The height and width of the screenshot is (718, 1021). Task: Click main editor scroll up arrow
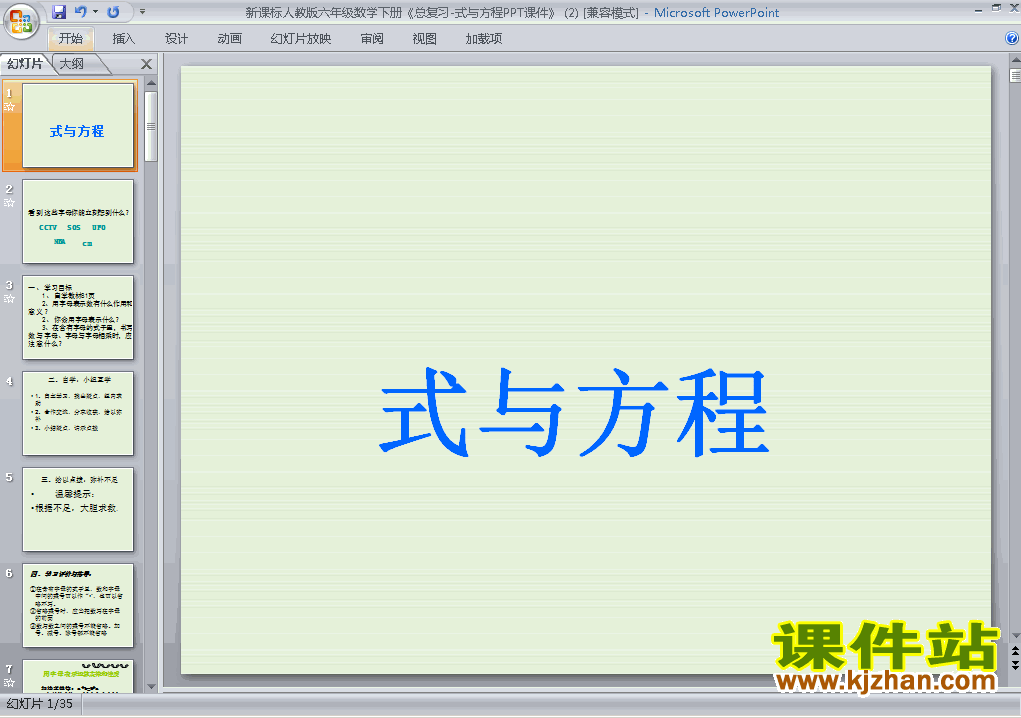click(x=1015, y=60)
